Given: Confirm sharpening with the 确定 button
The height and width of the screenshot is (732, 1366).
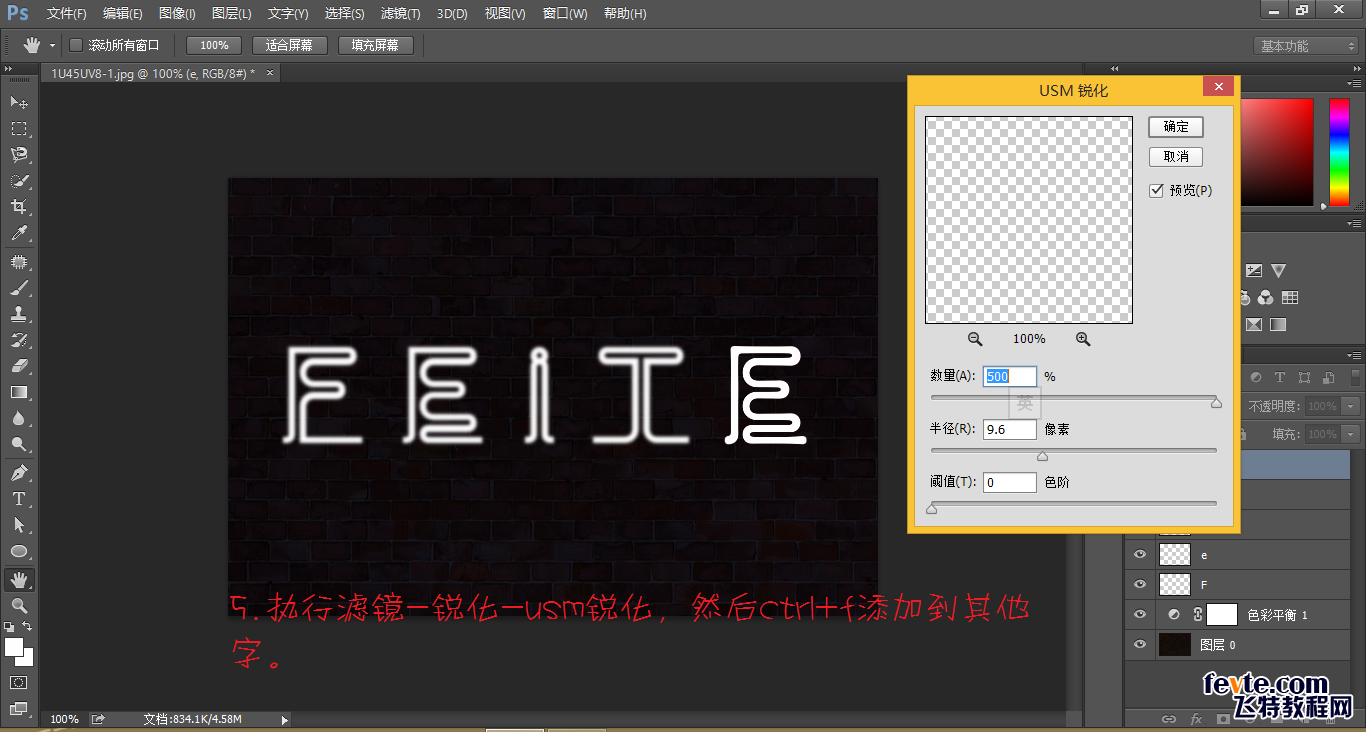Looking at the screenshot, I should pos(1175,126).
